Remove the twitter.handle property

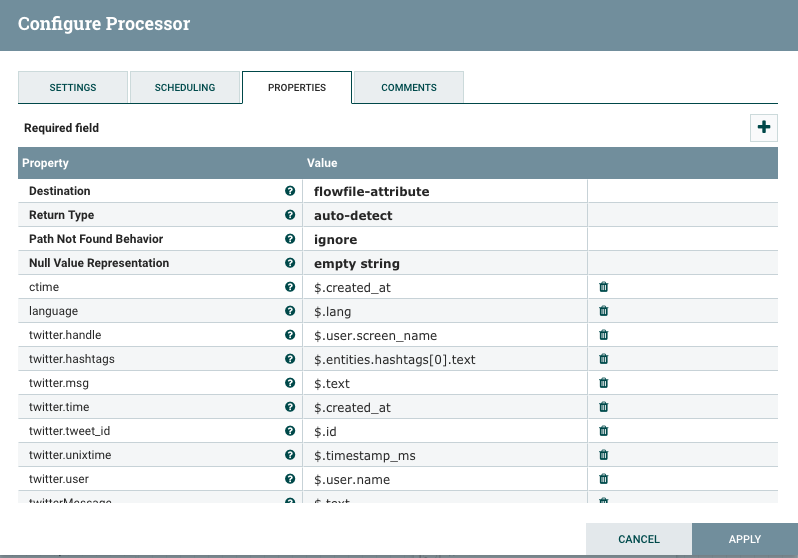[x=603, y=335]
